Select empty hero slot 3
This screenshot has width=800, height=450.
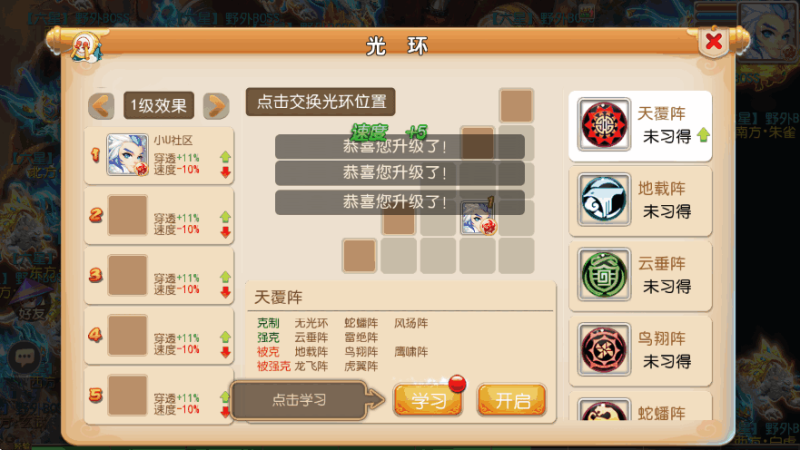click(128, 275)
